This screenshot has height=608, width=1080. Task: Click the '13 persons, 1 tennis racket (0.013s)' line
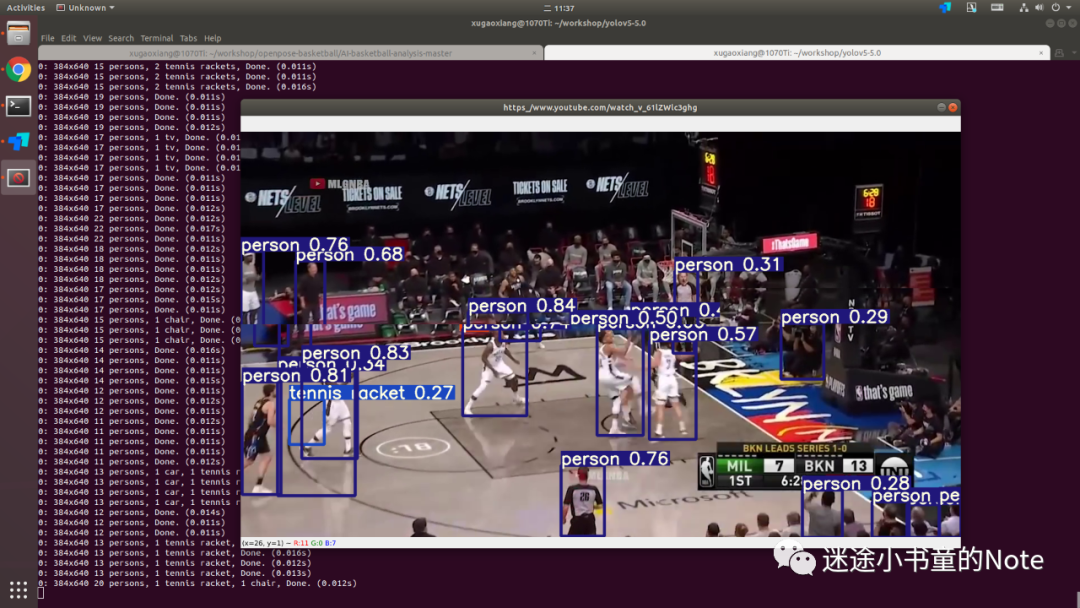175,573
